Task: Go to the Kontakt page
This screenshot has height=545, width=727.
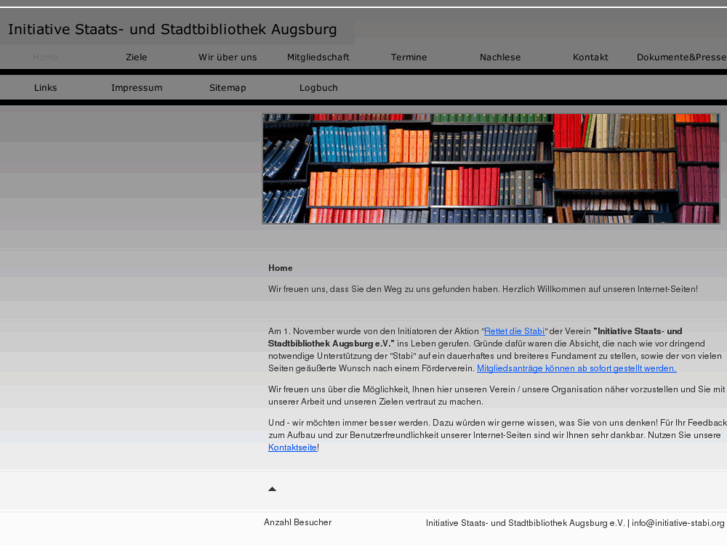Action: tap(590, 57)
